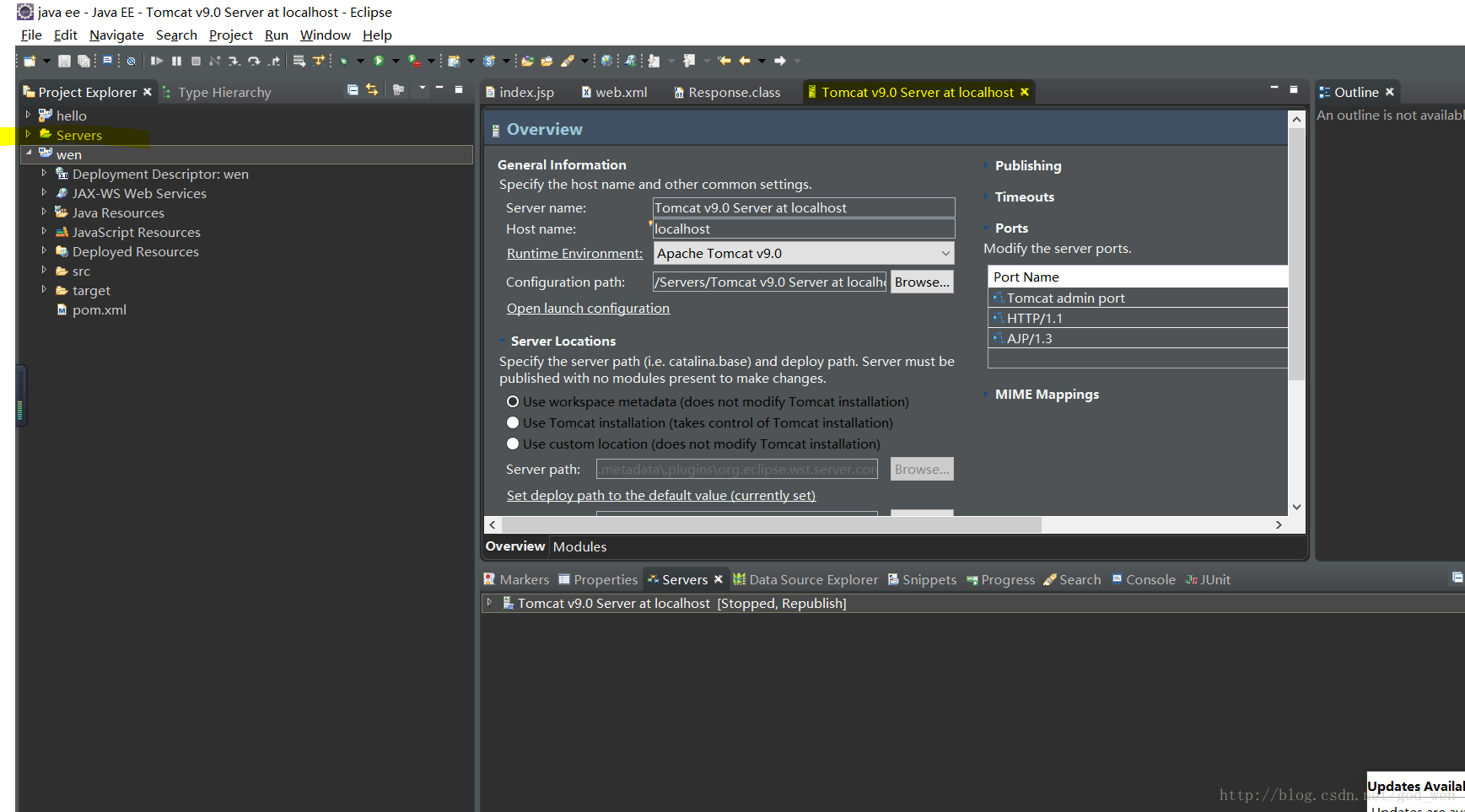Click the Save All toolbar icon
The image size is (1465, 812).
tap(83, 61)
